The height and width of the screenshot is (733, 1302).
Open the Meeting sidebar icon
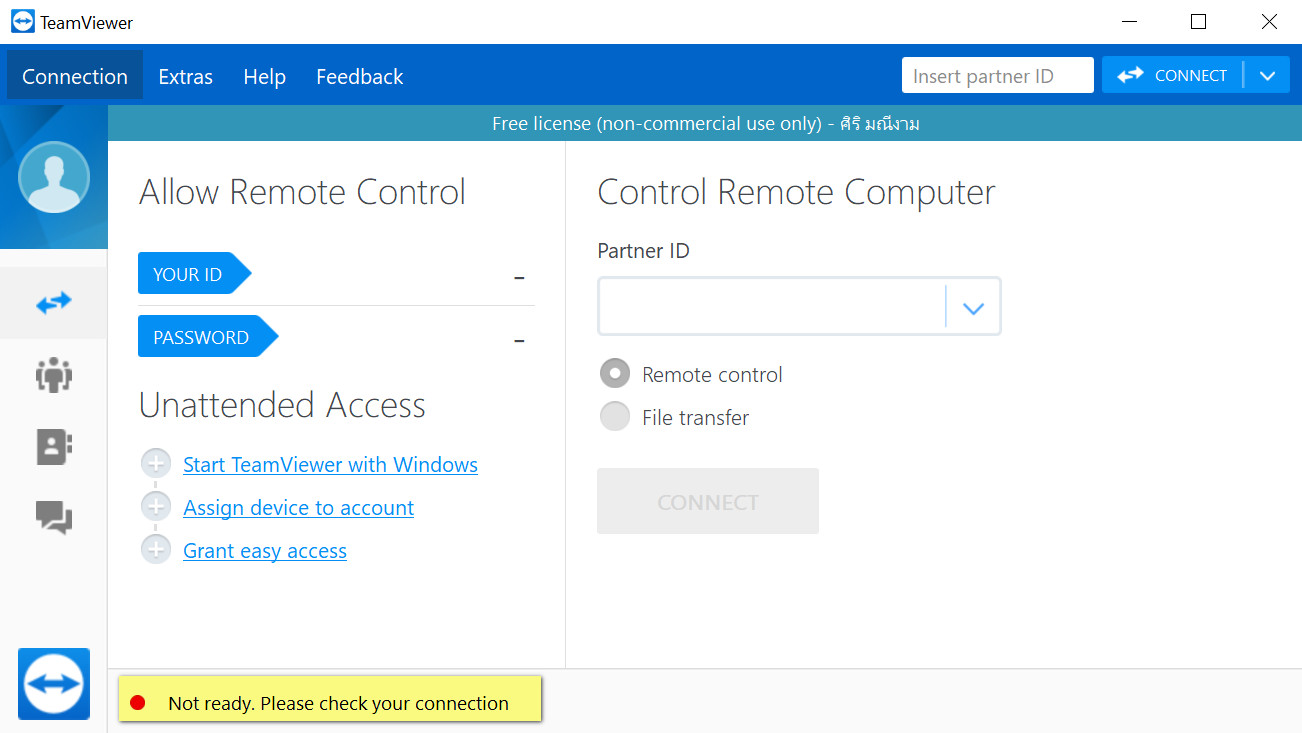[x=54, y=375]
